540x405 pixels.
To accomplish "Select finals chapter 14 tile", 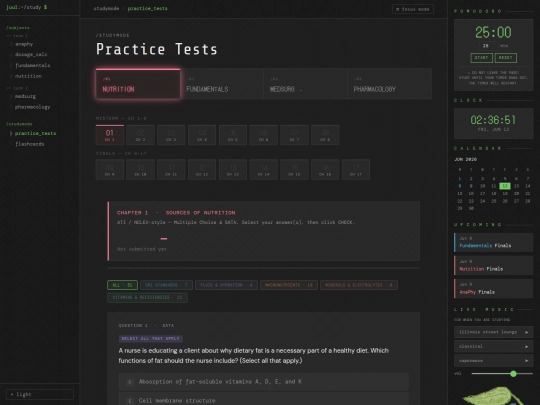I will click(263, 169).
